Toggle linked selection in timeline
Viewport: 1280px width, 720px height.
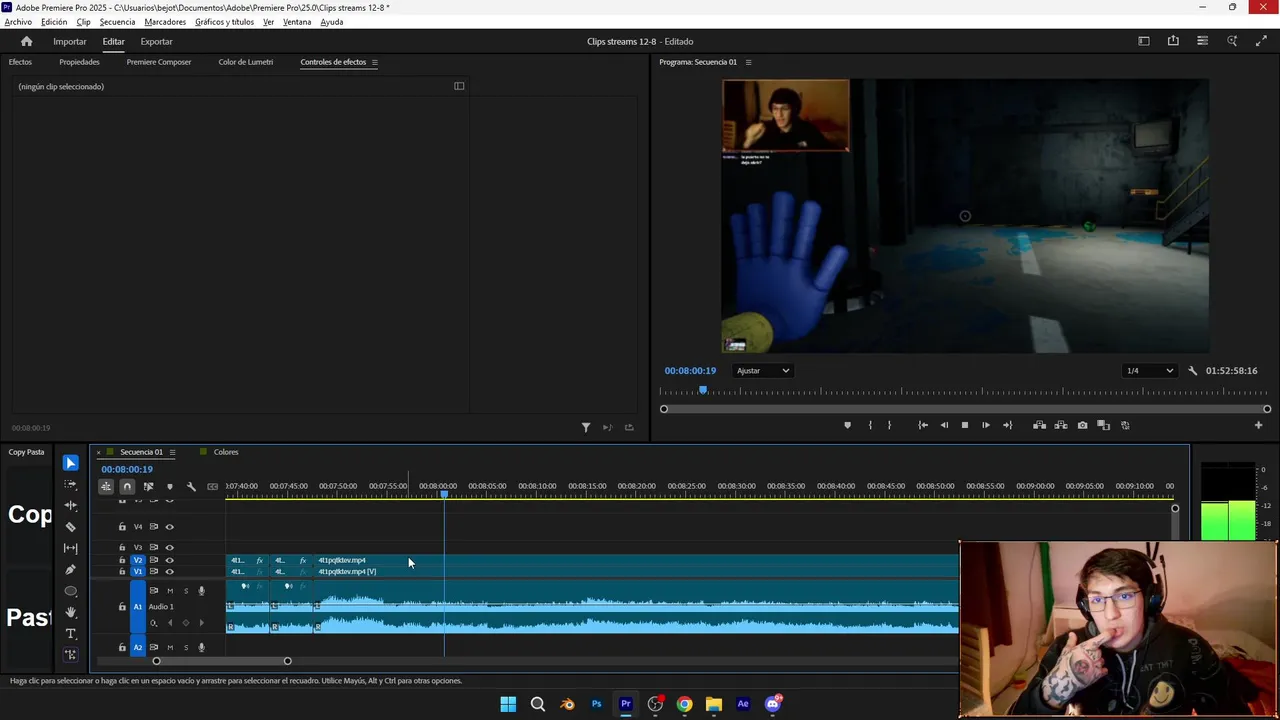[148, 487]
